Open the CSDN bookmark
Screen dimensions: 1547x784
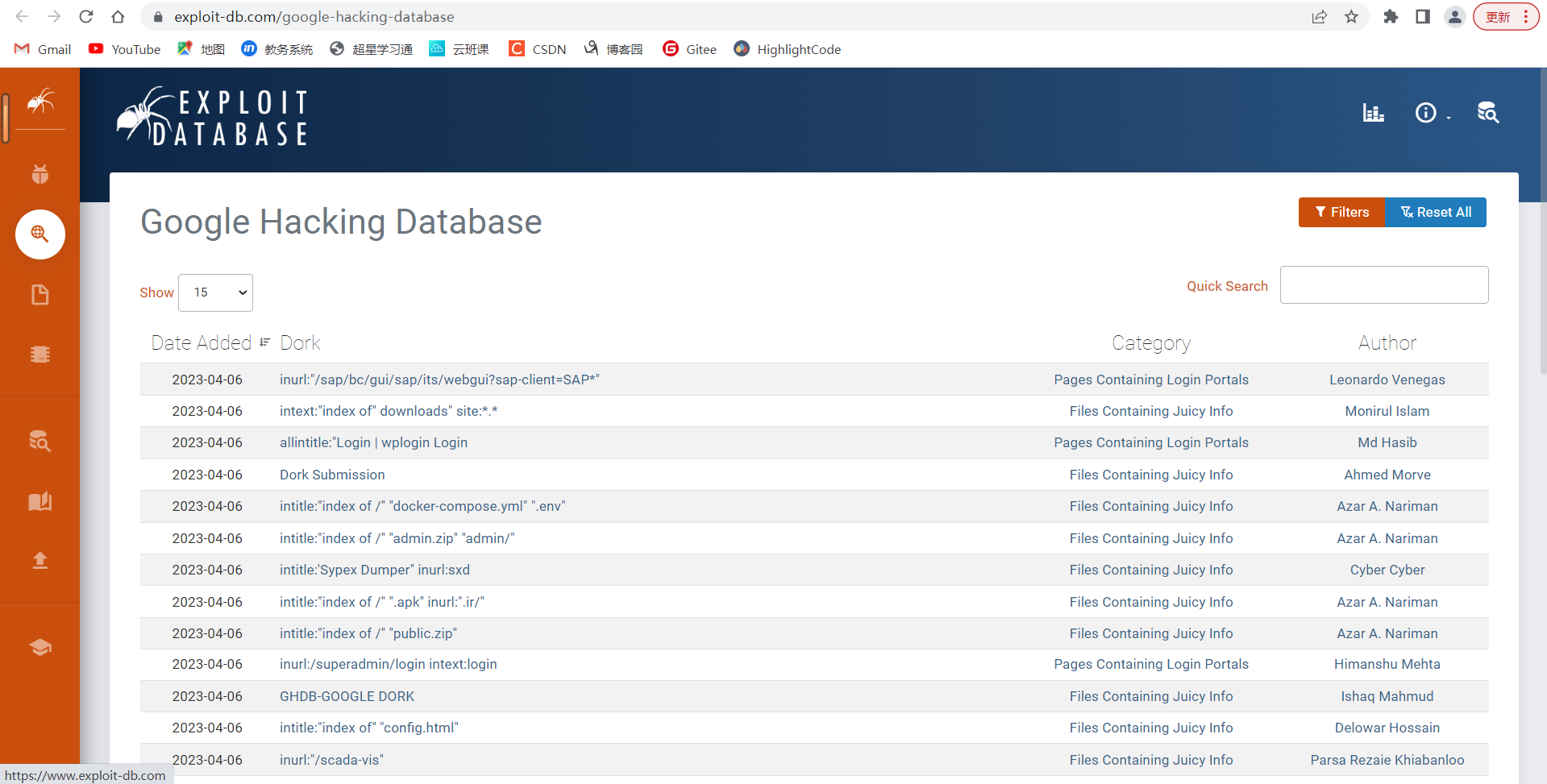click(538, 49)
